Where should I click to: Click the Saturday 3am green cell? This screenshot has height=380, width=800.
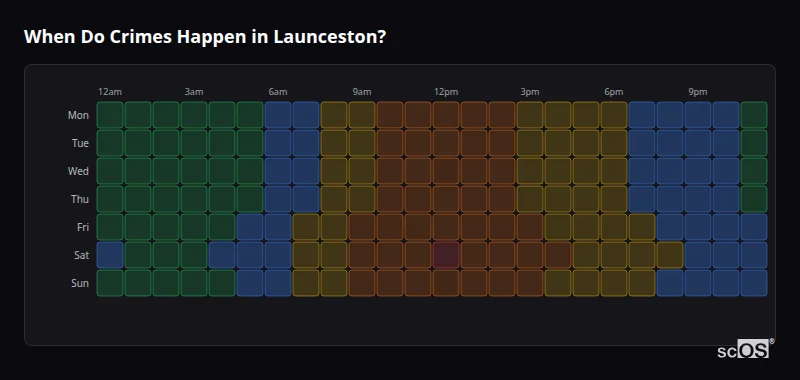tap(194, 255)
